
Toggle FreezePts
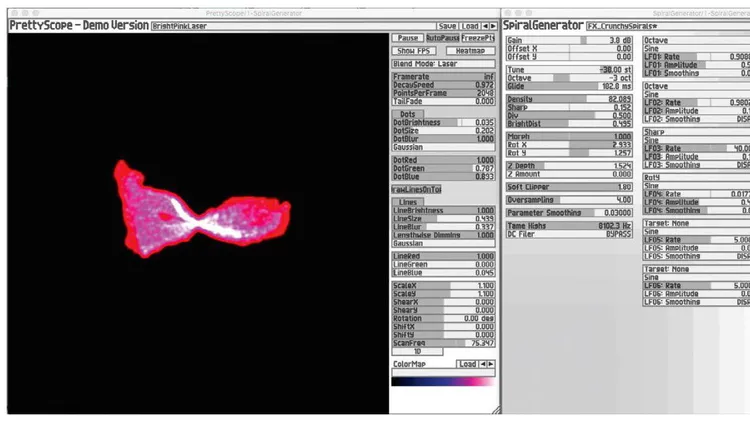tap(478, 38)
